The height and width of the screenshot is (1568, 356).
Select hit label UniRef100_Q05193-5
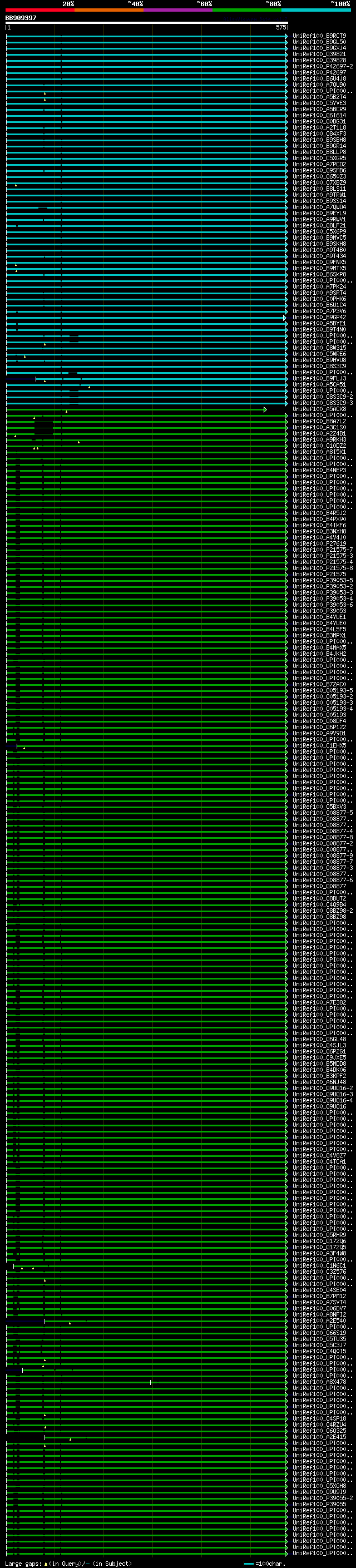[x=323, y=690]
